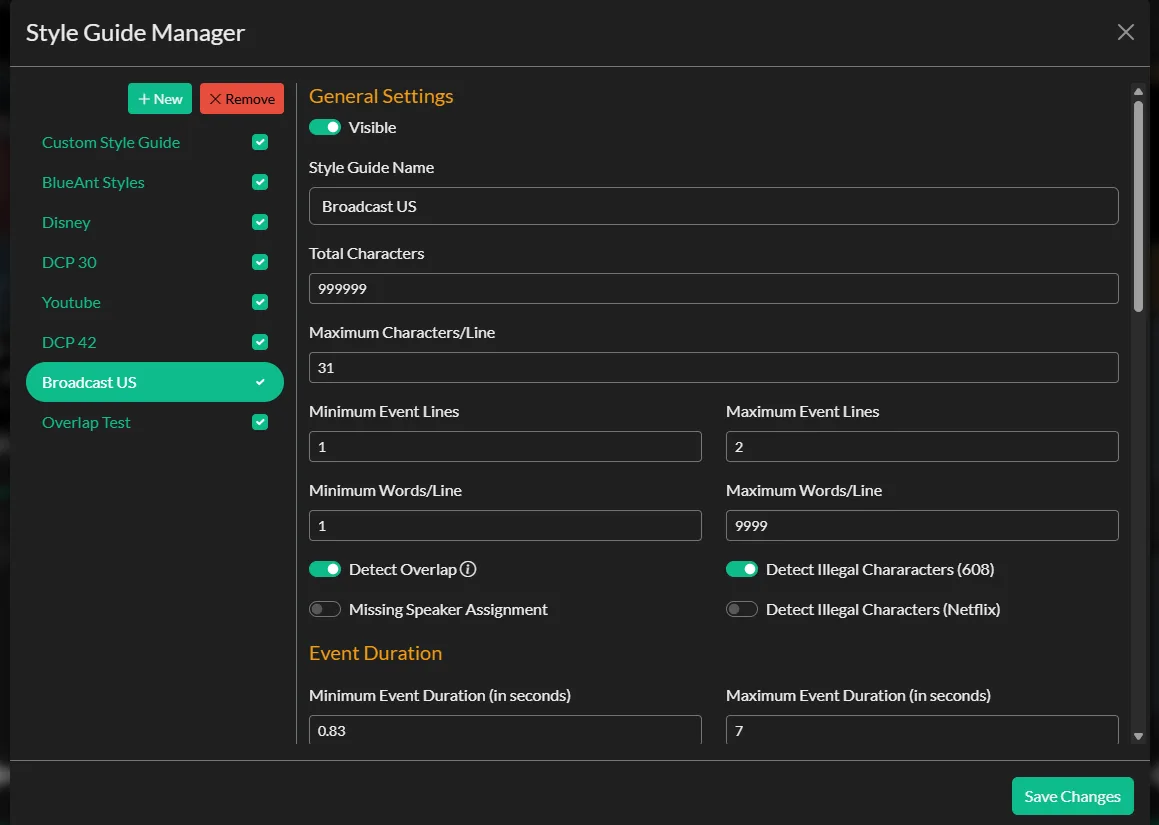Click the Minimum Event Duration field
Image resolution: width=1159 pixels, height=825 pixels.
505,730
